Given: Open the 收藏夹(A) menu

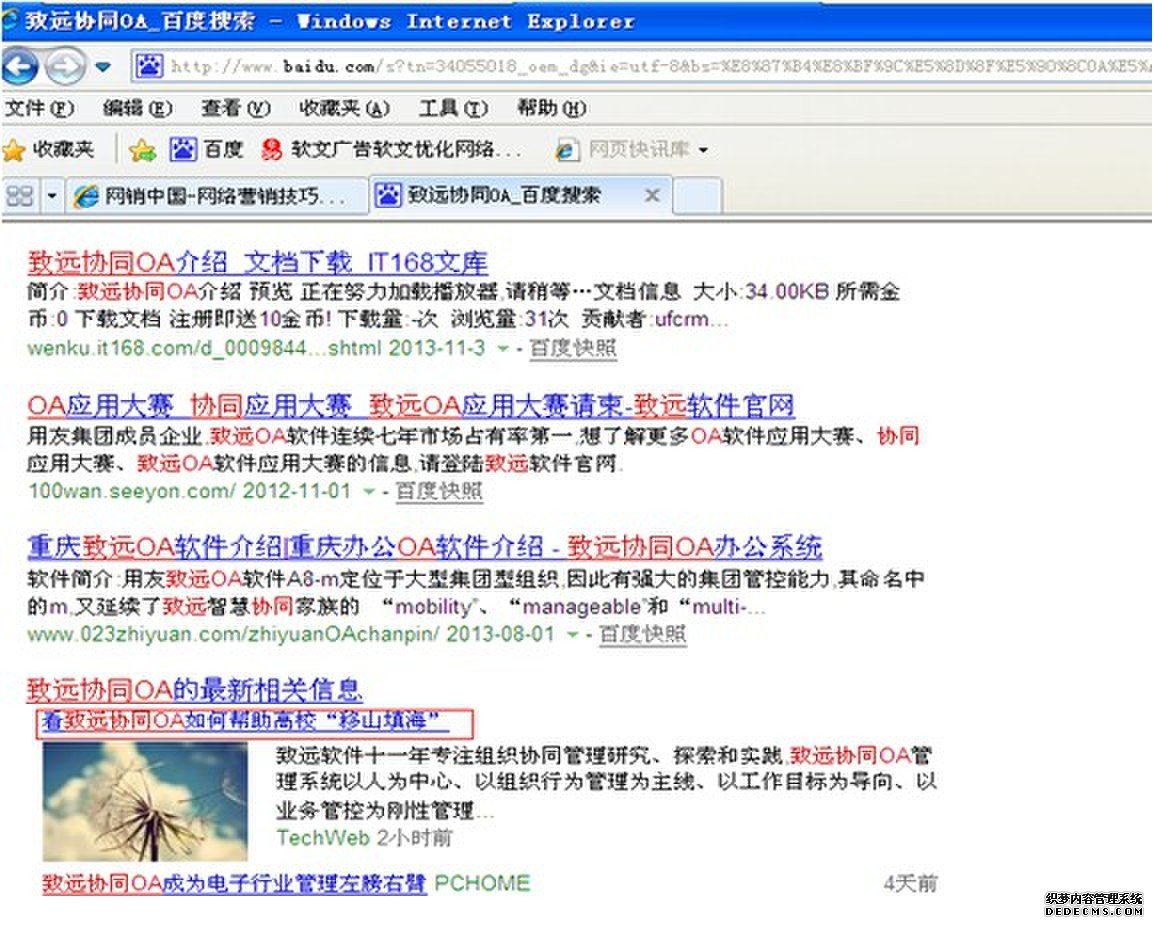Looking at the screenshot, I should coord(344,109).
